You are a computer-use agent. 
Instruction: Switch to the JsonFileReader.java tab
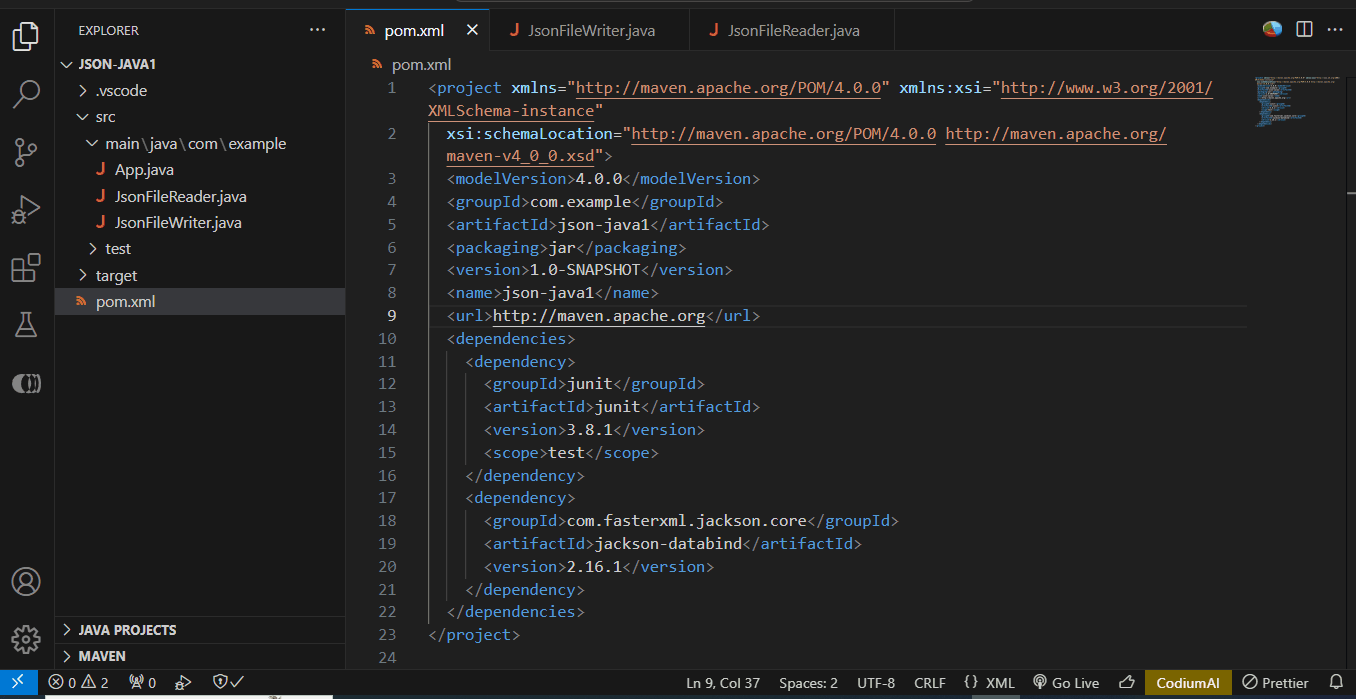tap(792, 31)
